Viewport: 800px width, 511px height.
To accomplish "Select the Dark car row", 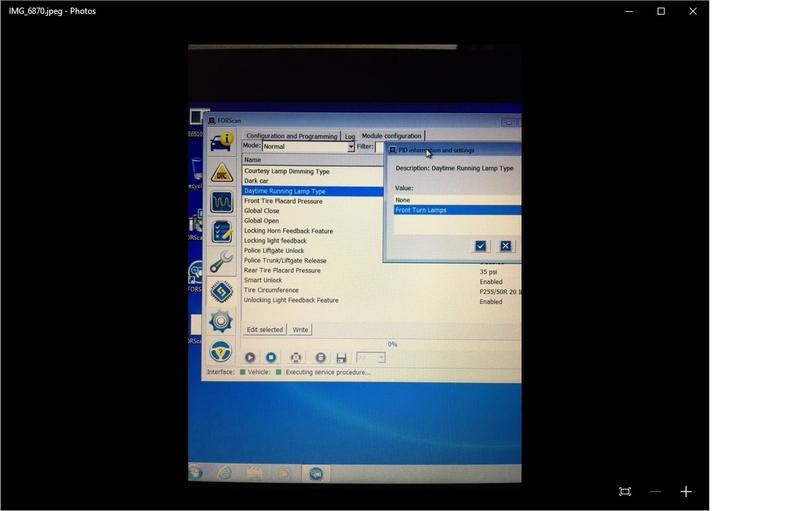I will coord(312,181).
